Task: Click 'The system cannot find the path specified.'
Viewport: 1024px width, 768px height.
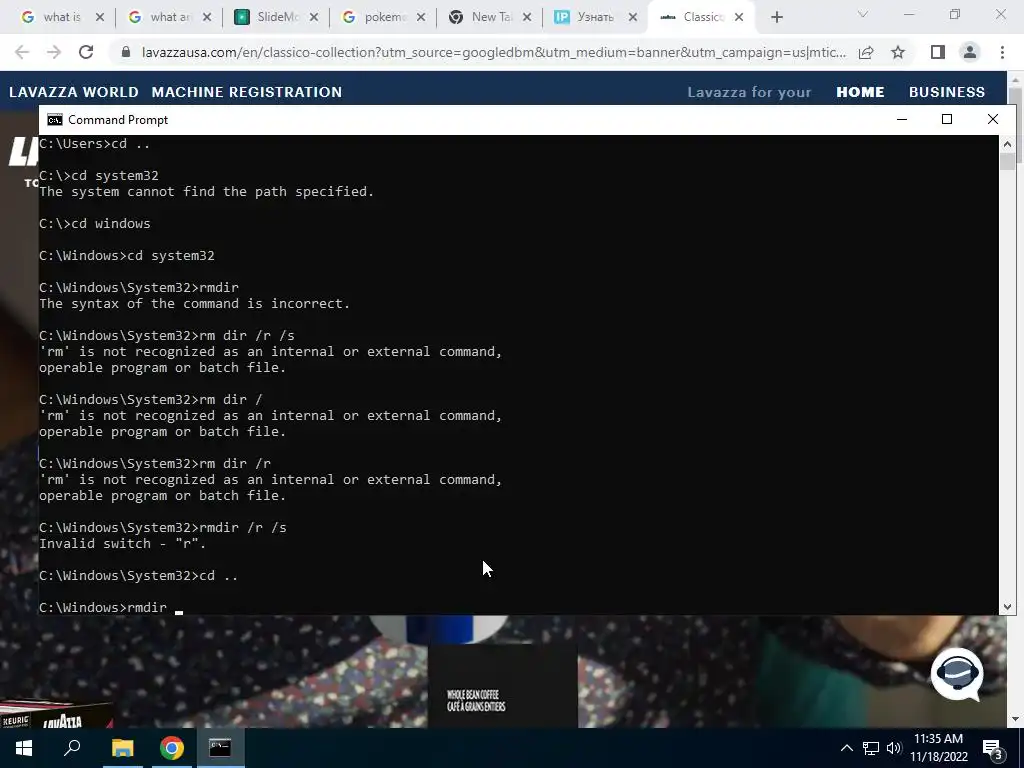Action: tap(206, 191)
